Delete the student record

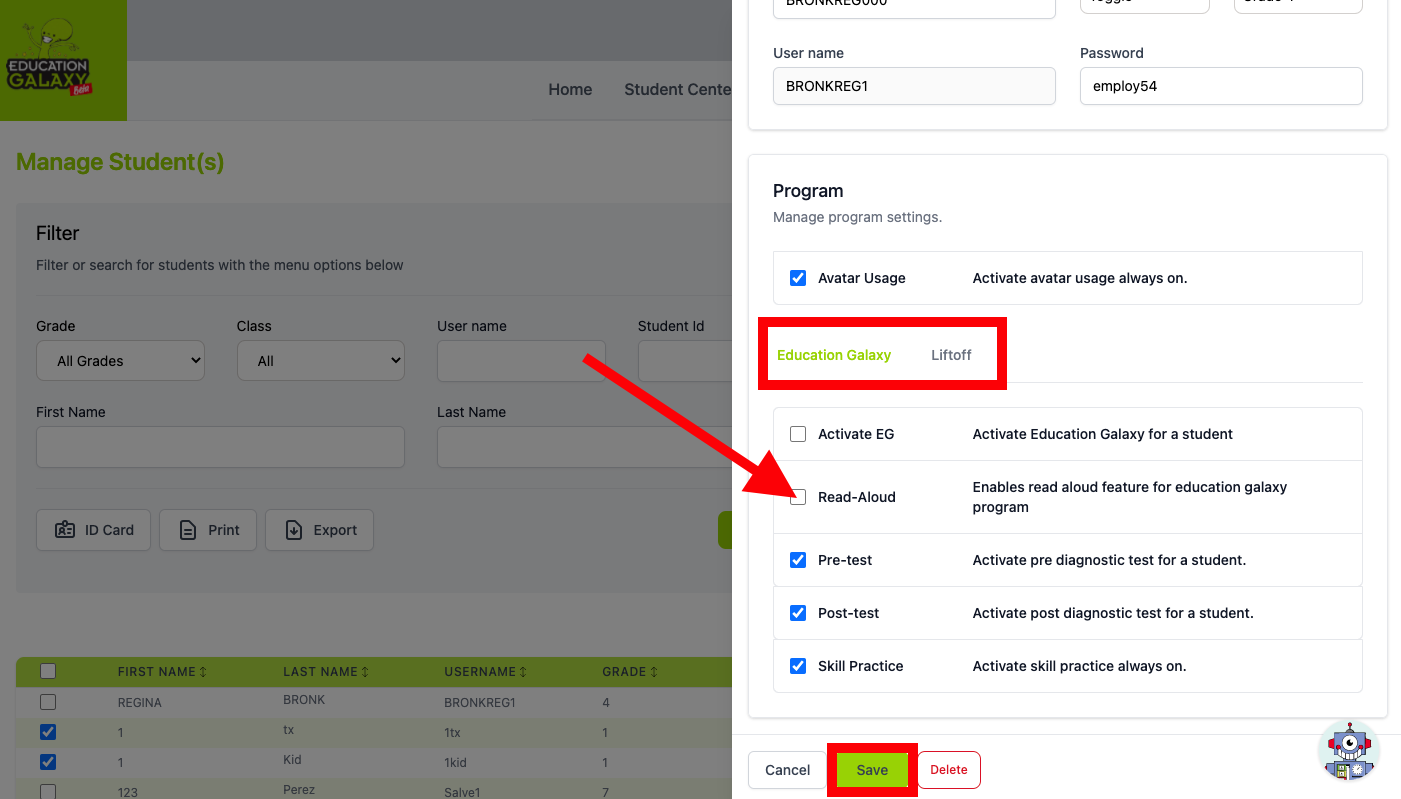(949, 770)
